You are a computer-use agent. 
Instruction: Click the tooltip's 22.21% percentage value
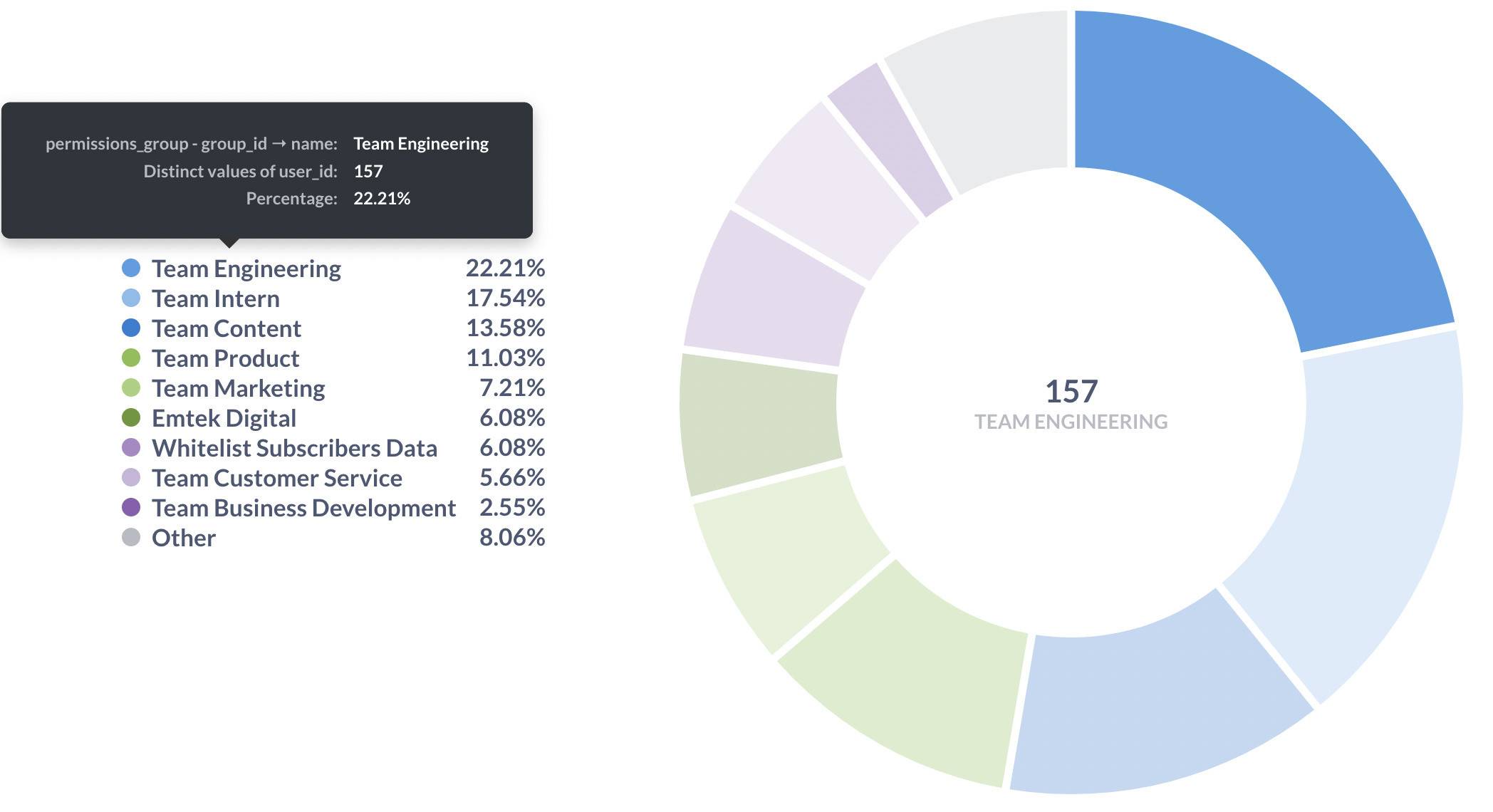(382, 198)
